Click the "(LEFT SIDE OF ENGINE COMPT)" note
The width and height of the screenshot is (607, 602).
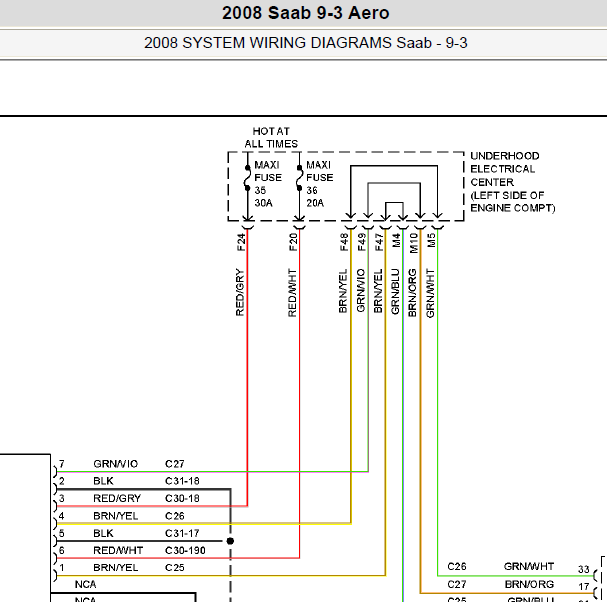513,202
